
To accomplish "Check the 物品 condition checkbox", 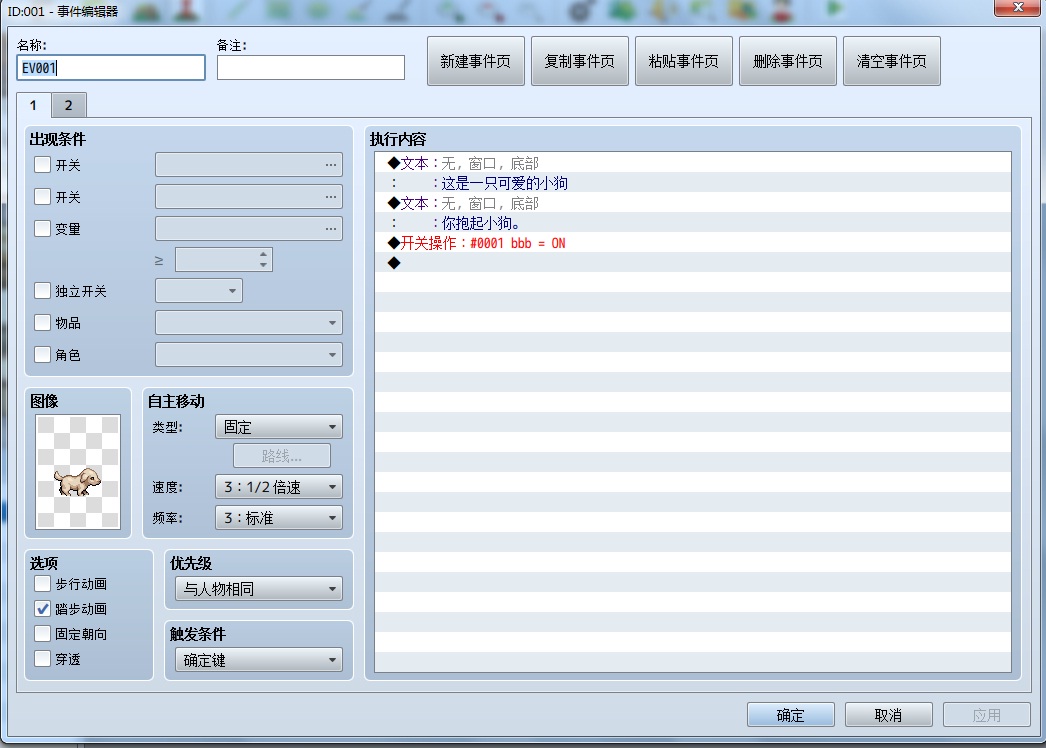I will click(x=42, y=323).
